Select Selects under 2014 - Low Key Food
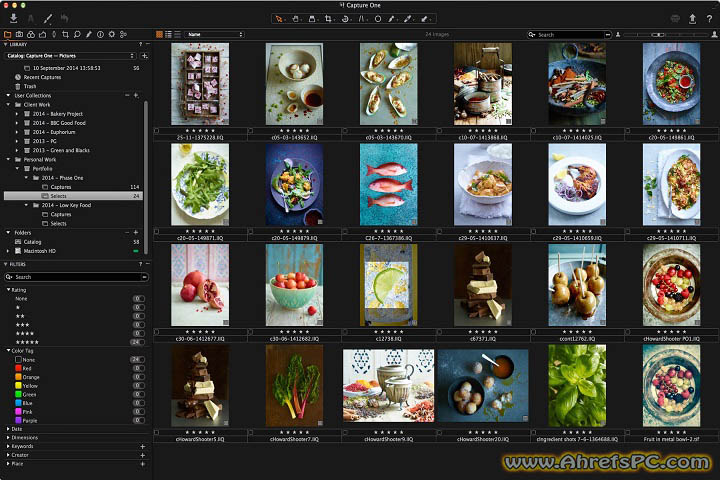This screenshot has width=720, height=480. [x=58, y=224]
